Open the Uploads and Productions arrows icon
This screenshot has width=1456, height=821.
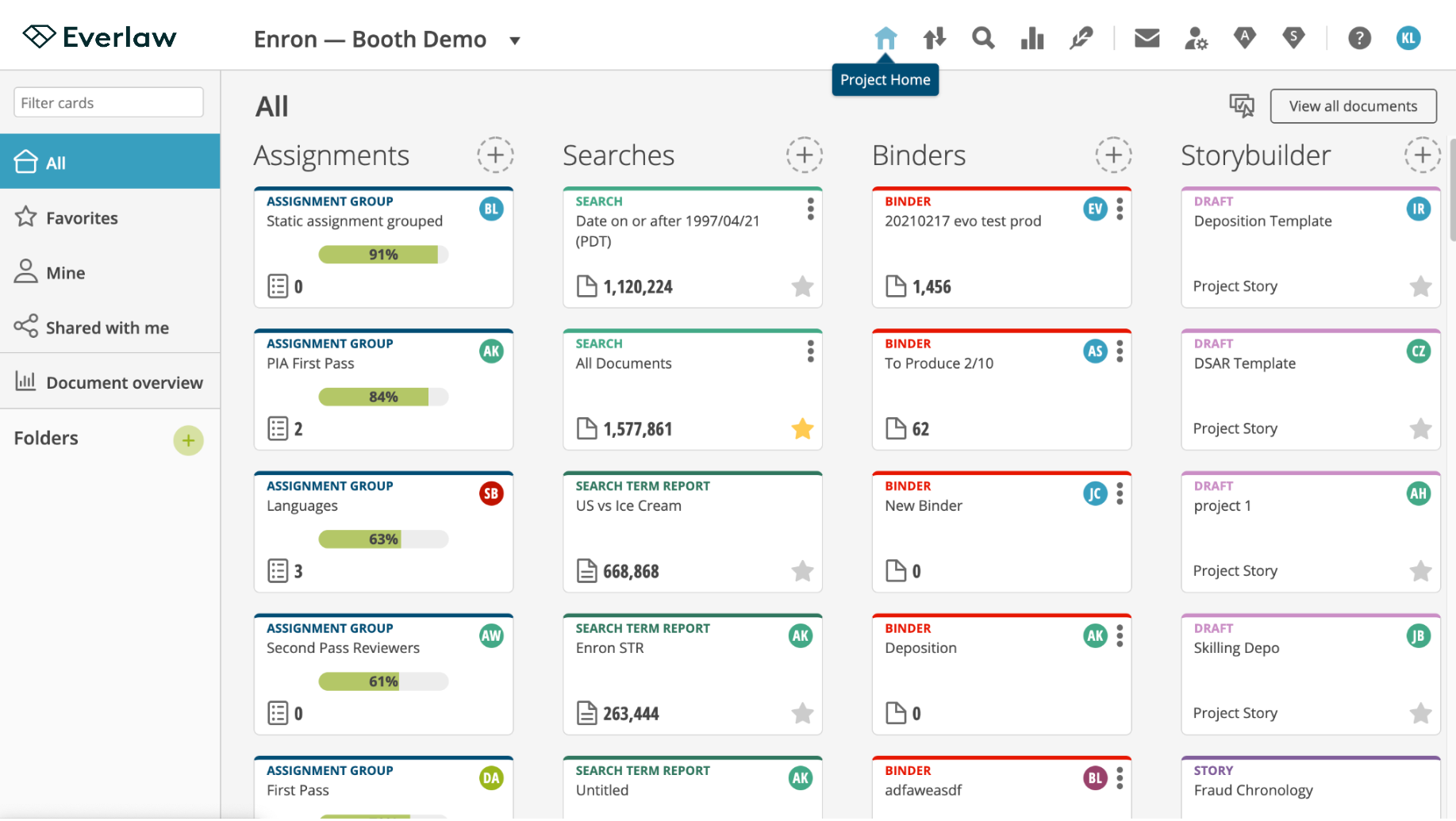(x=935, y=38)
